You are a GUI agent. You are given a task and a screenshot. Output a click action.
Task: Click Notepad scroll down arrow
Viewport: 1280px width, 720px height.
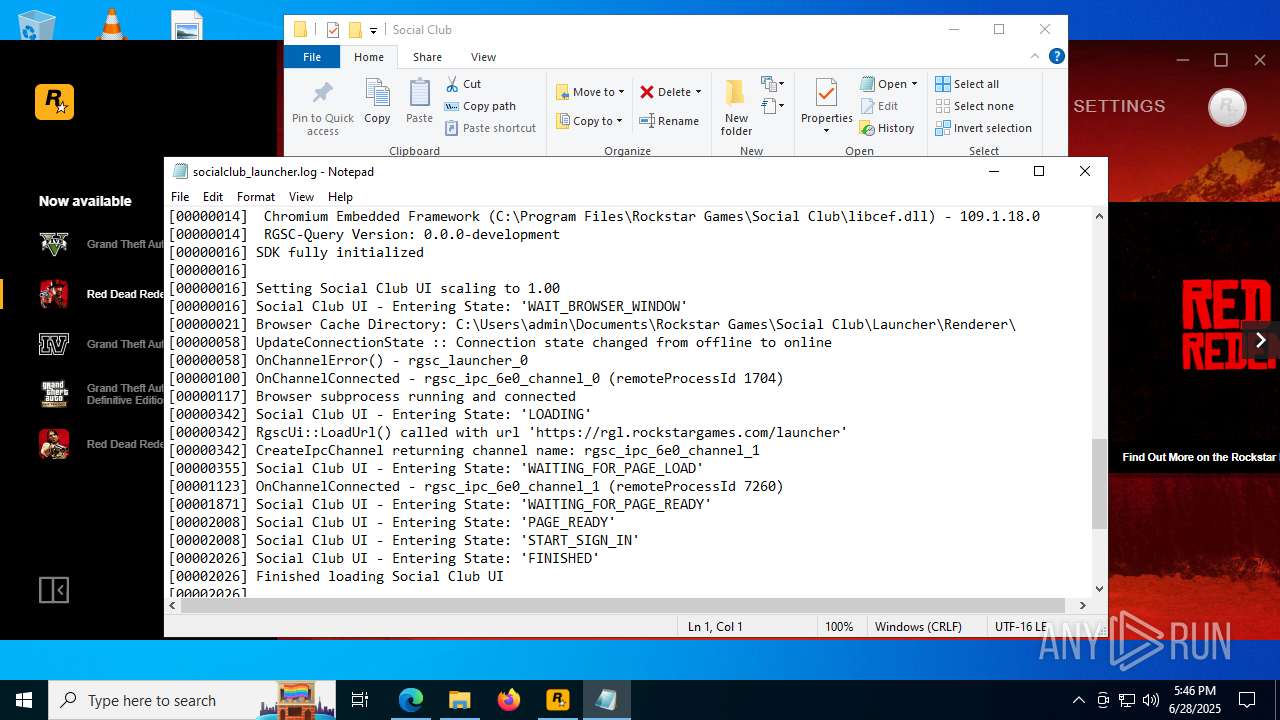point(1099,589)
